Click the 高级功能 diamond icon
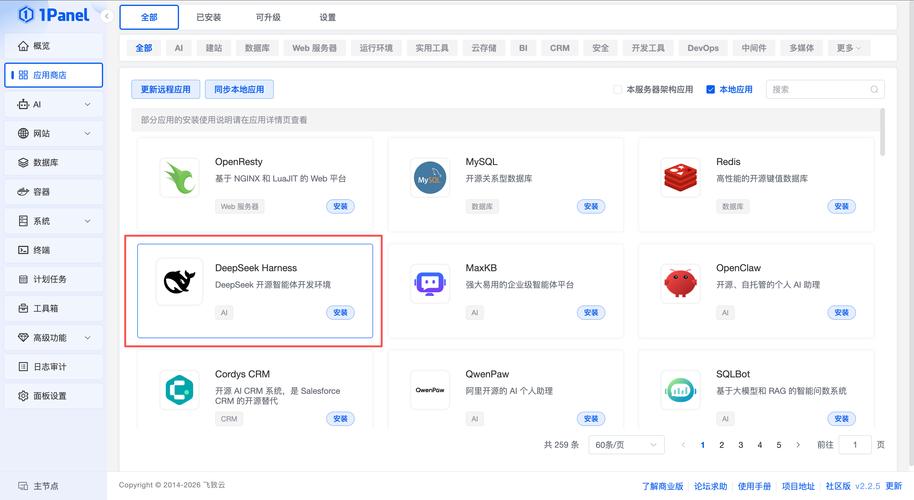 point(23,337)
